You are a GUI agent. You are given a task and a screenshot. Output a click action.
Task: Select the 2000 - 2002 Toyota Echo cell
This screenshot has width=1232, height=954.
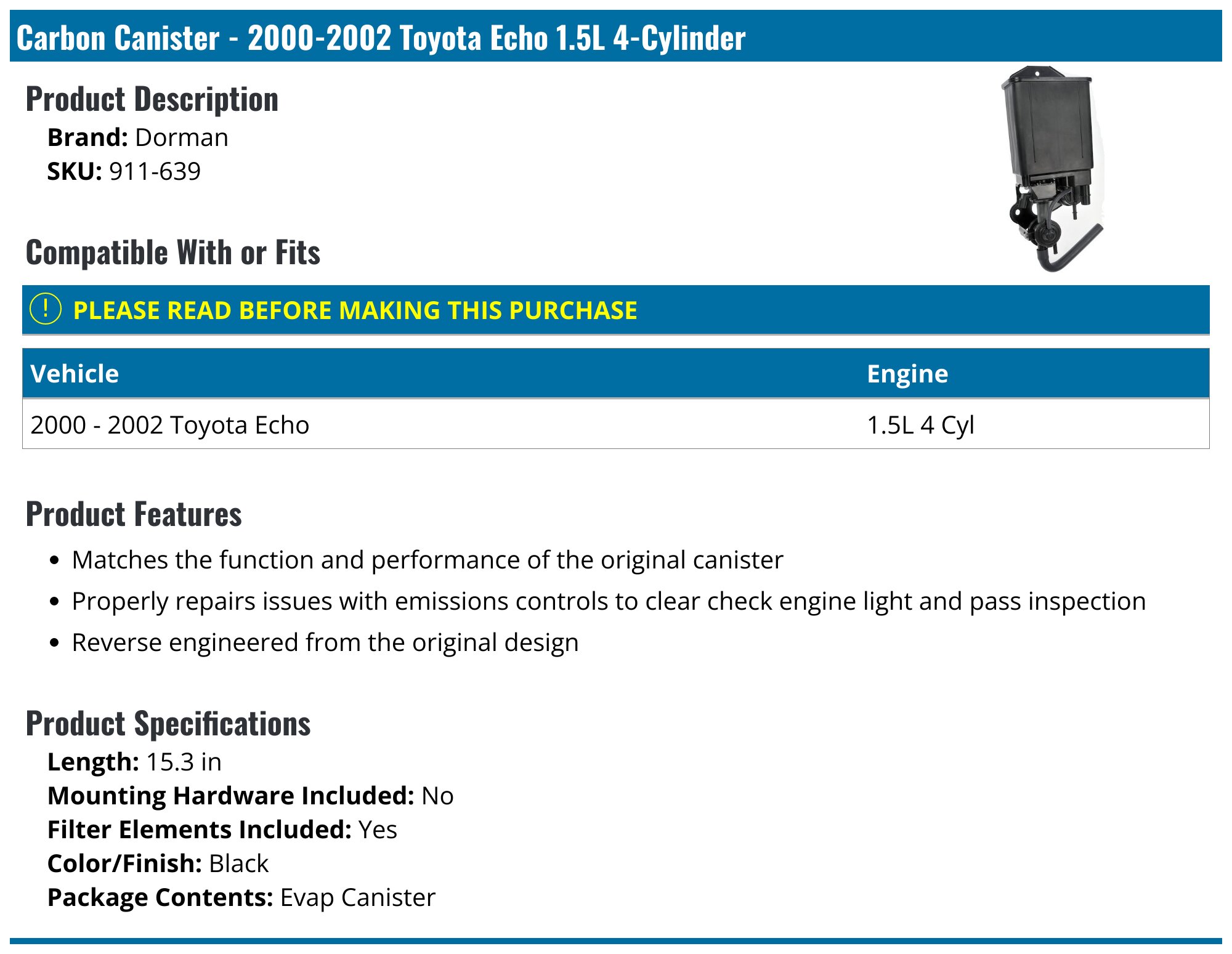(x=170, y=425)
